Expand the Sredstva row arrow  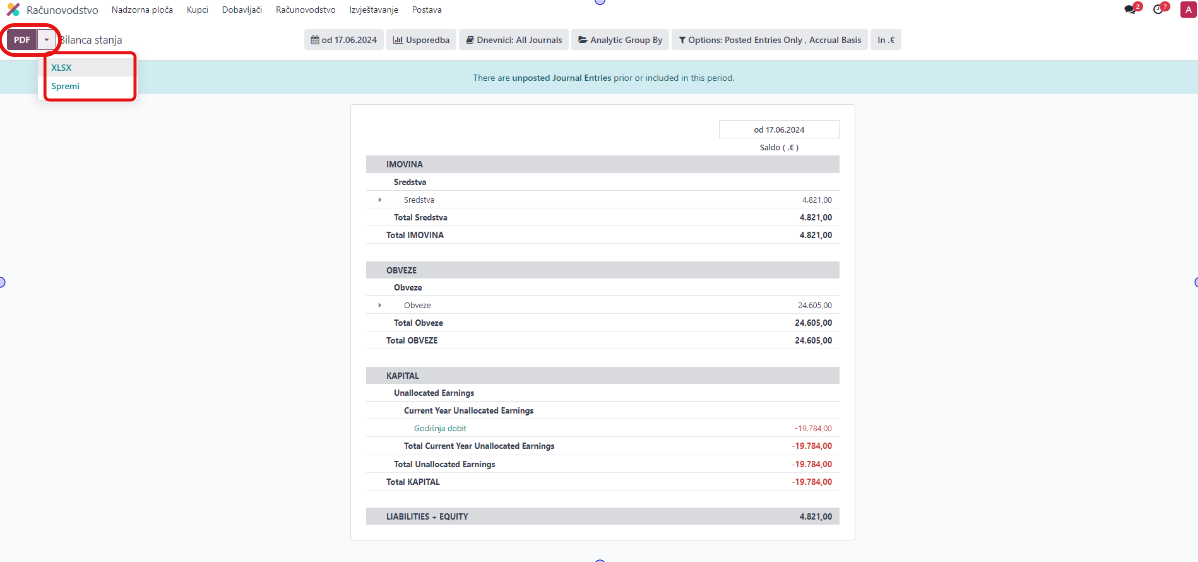pos(380,200)
